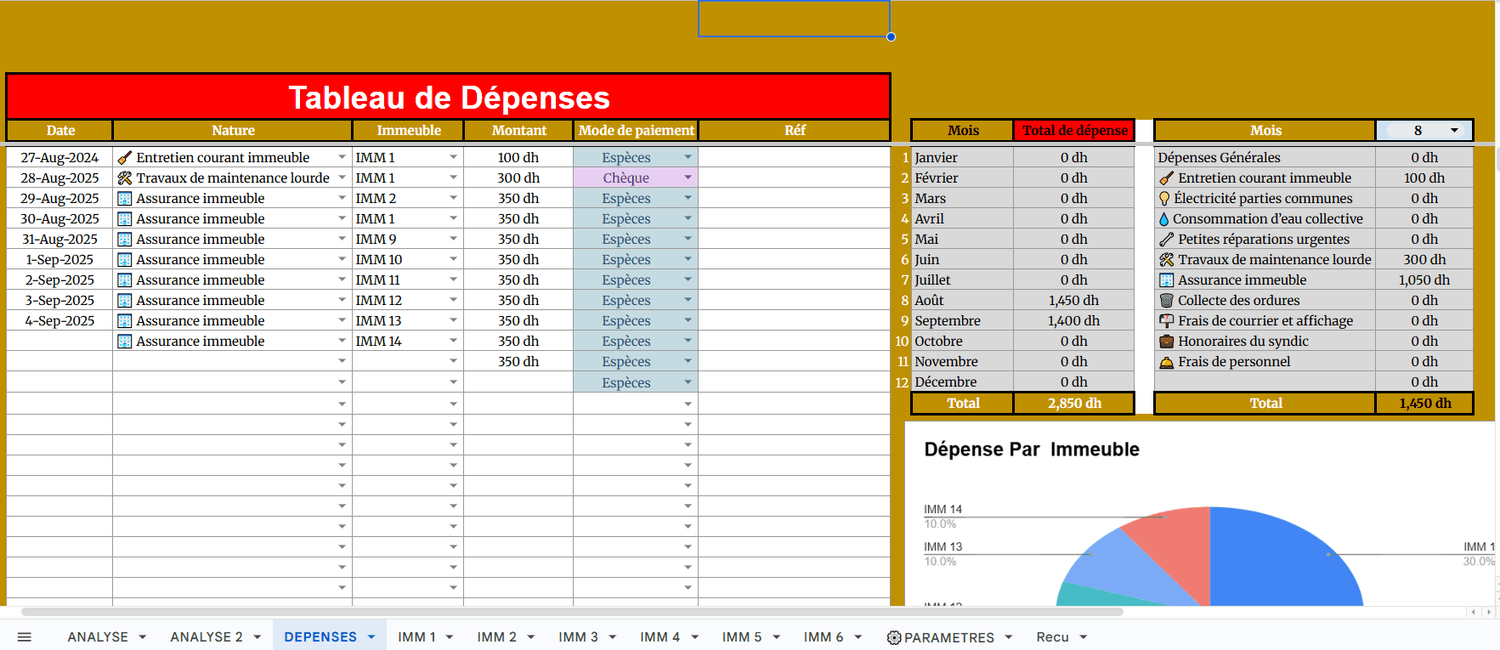This screenshot has height=650, width=1500.
Task: Select the IMM 5 sheet tab
Action: click(742, 637)
